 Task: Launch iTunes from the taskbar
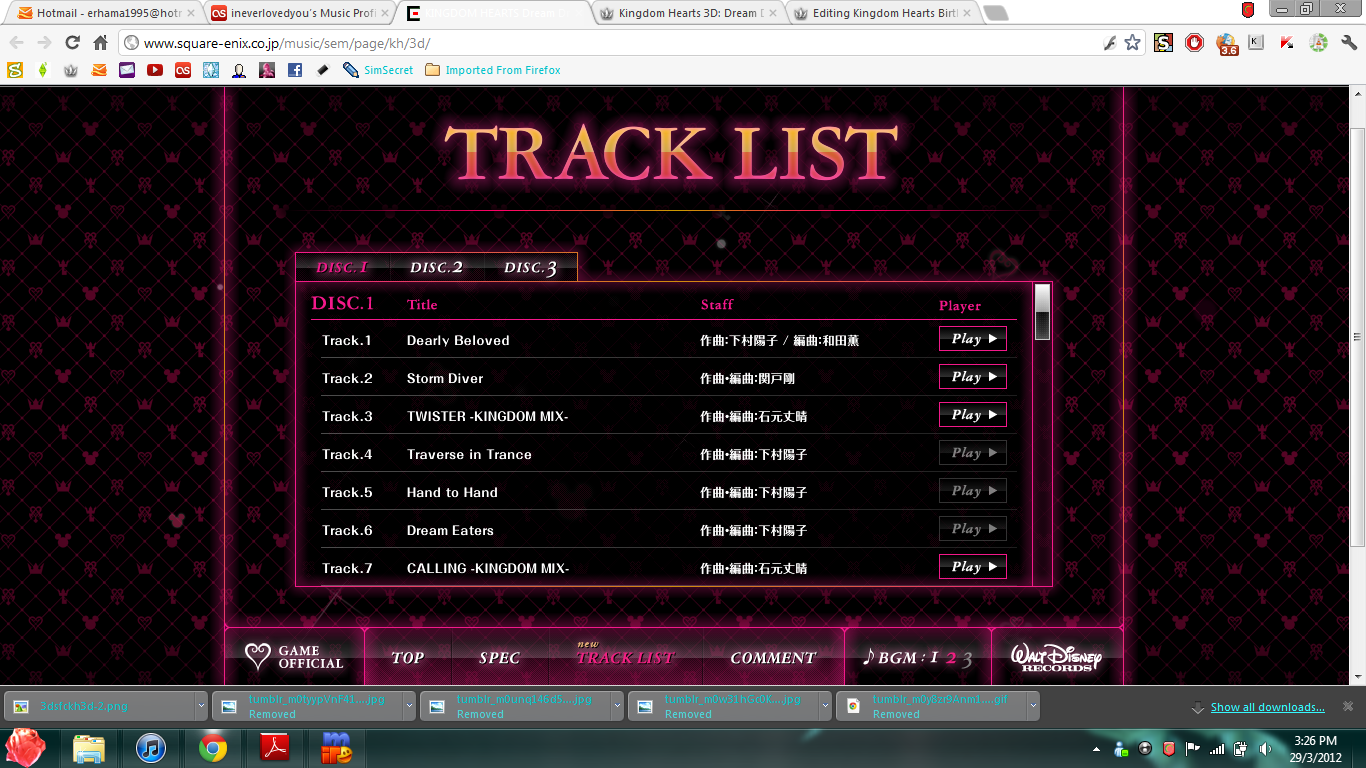click(150, 748)
